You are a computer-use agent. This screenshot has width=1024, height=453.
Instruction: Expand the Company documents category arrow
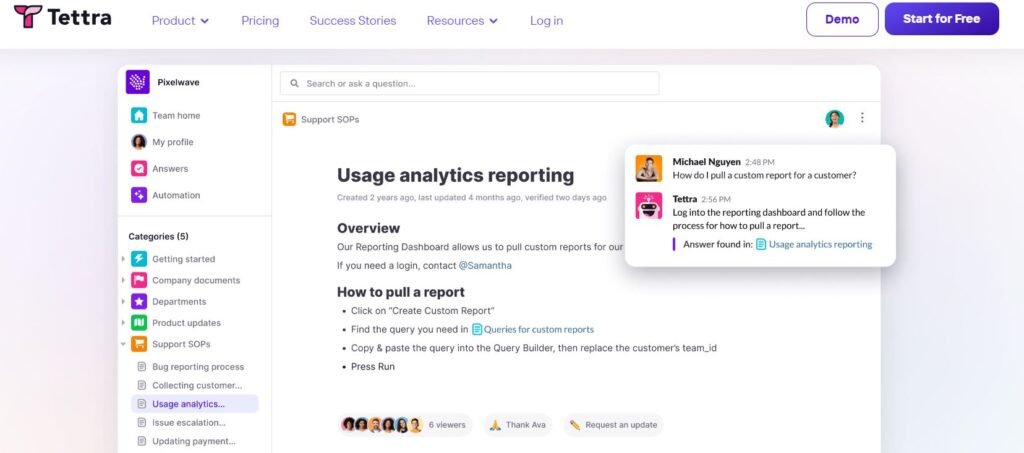[123, 280]
